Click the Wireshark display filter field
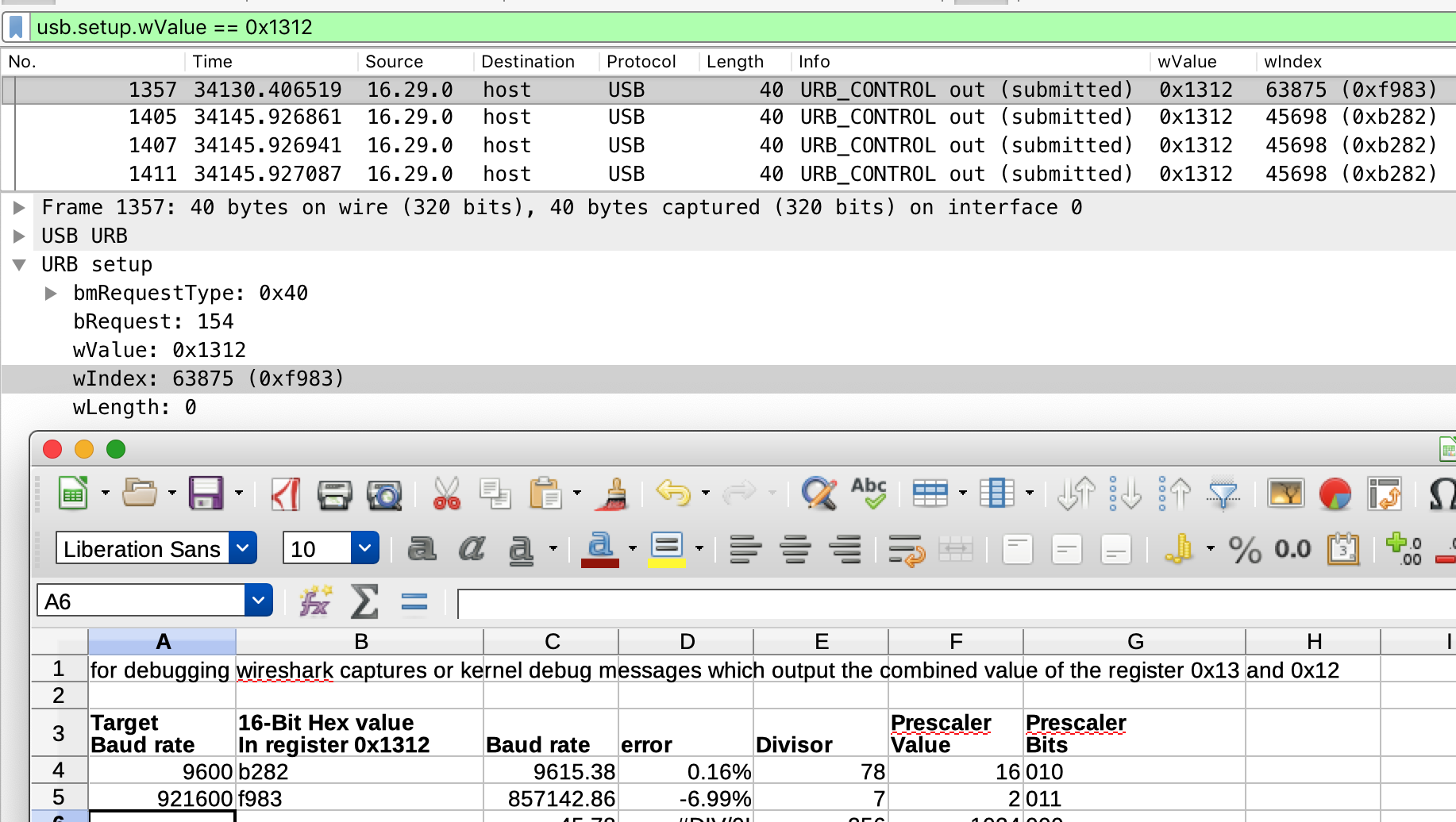 [742, 28]
